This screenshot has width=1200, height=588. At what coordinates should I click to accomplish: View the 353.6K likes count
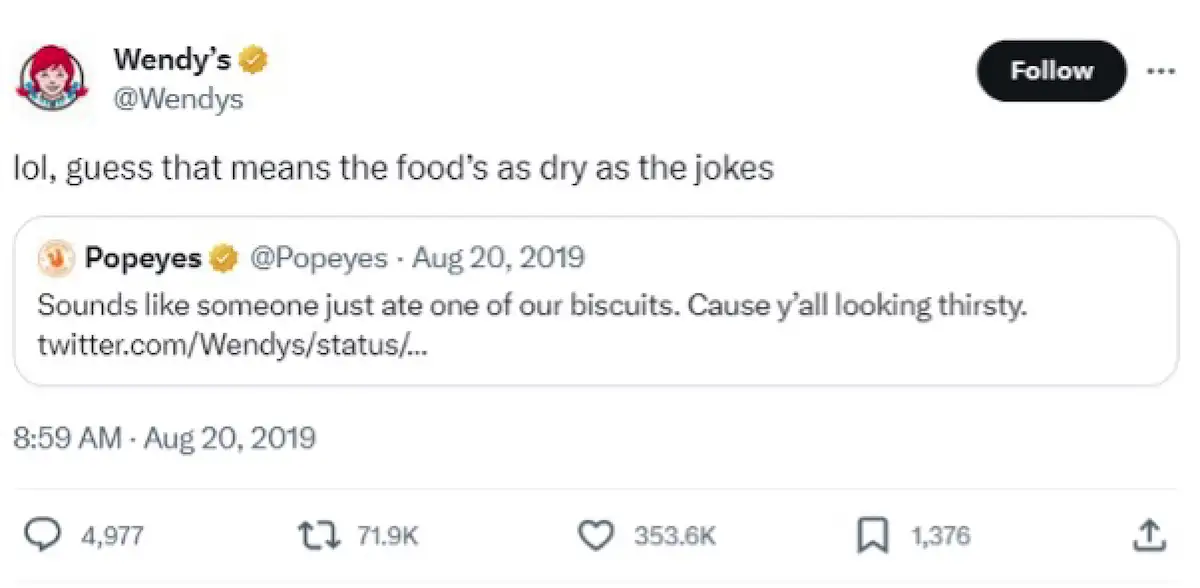coord(673,535)
